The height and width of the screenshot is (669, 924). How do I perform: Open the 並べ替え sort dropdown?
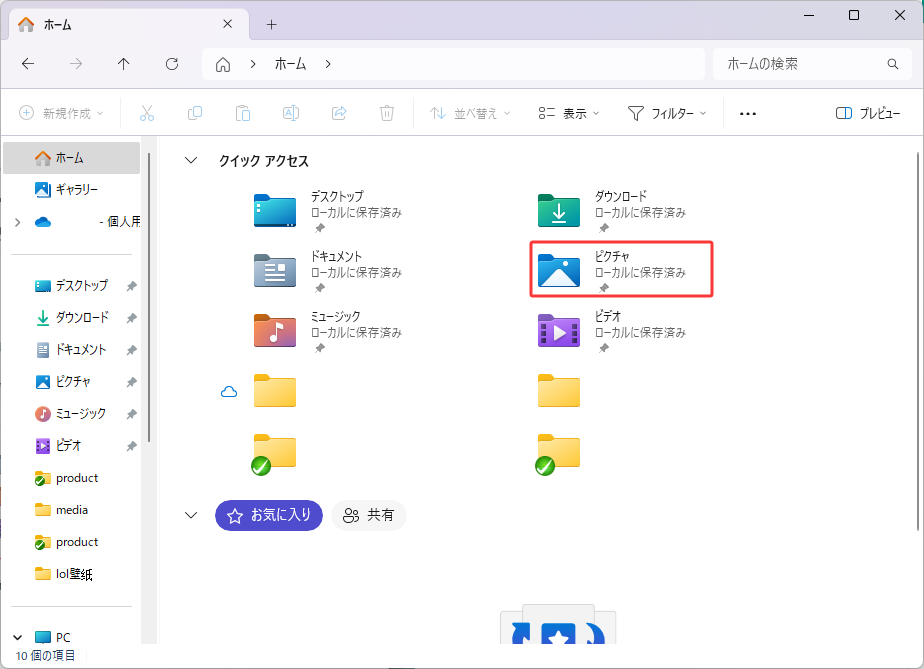tap(468, 113)
